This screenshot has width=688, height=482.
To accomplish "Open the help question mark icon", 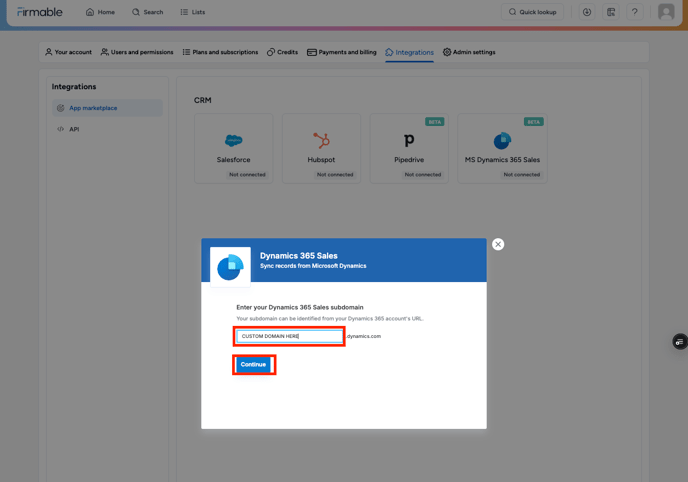I will click(x=634, y=12).
